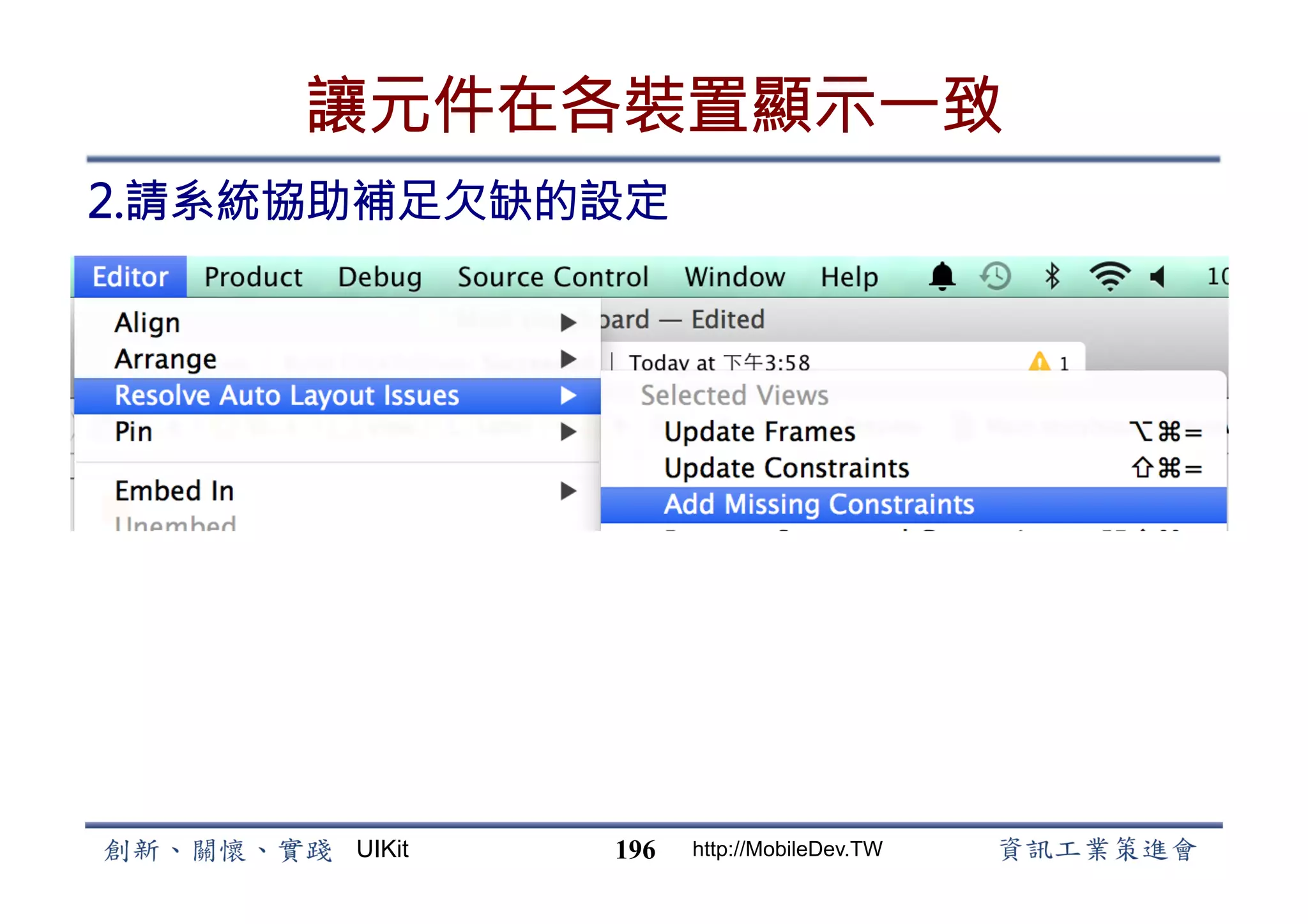Choose Update Constraints
This screenshot has width=1308, height=924.
click(913, 468)
